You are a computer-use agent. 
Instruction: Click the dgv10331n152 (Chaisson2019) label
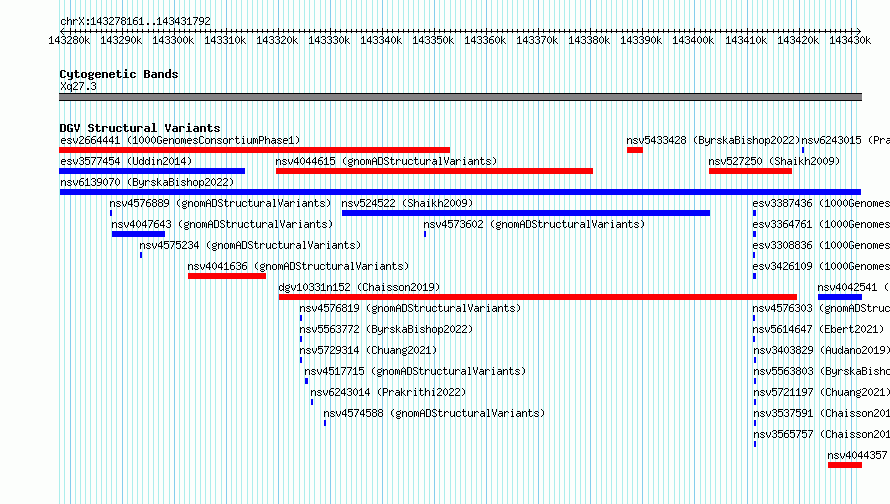click(359, 287)
